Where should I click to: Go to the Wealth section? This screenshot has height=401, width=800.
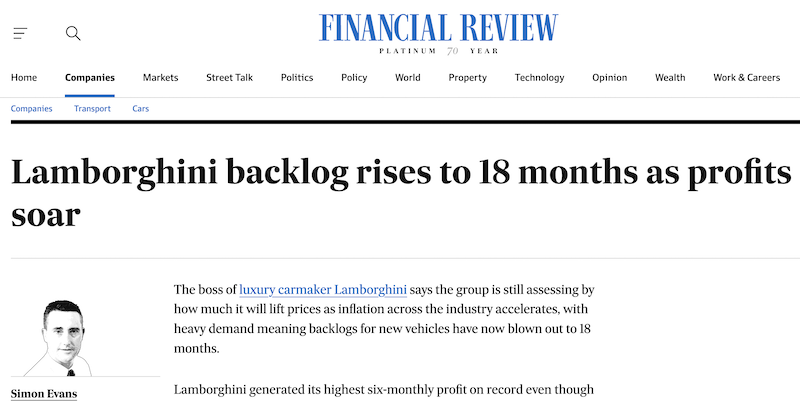coord(670,78)
